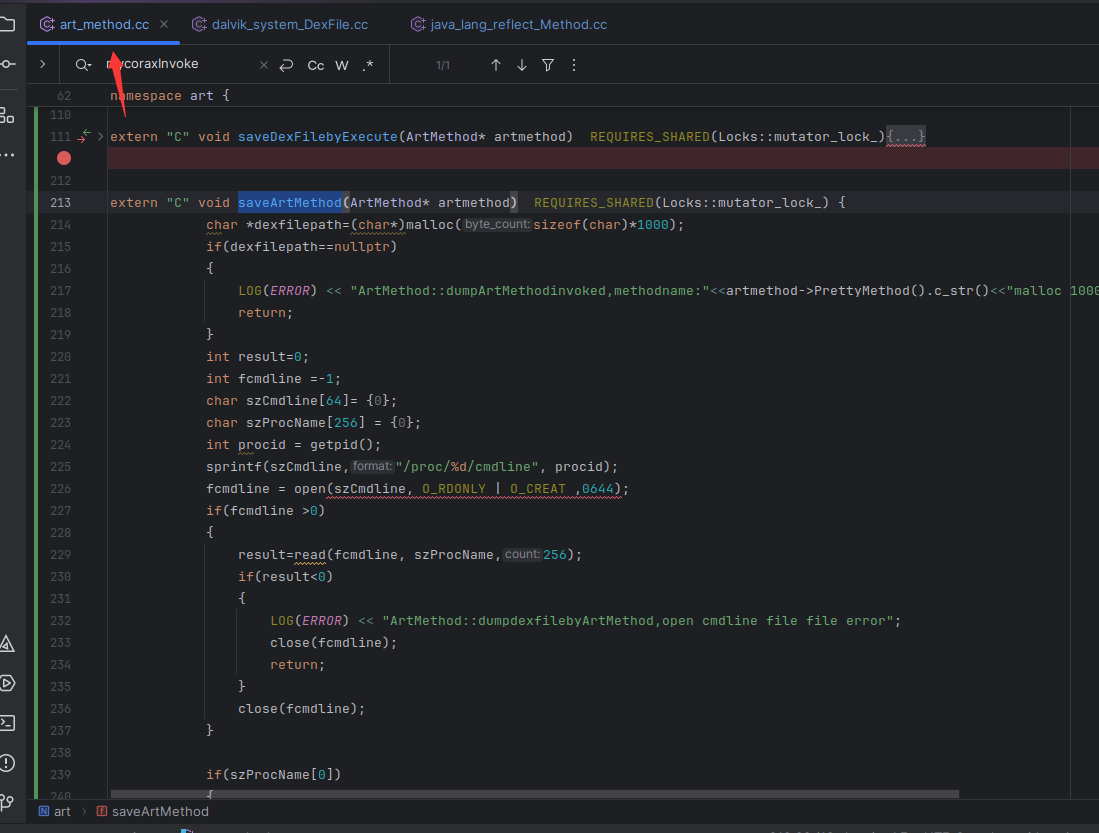
Task: Toggle Match Case search option
Action: pos(315,65)
